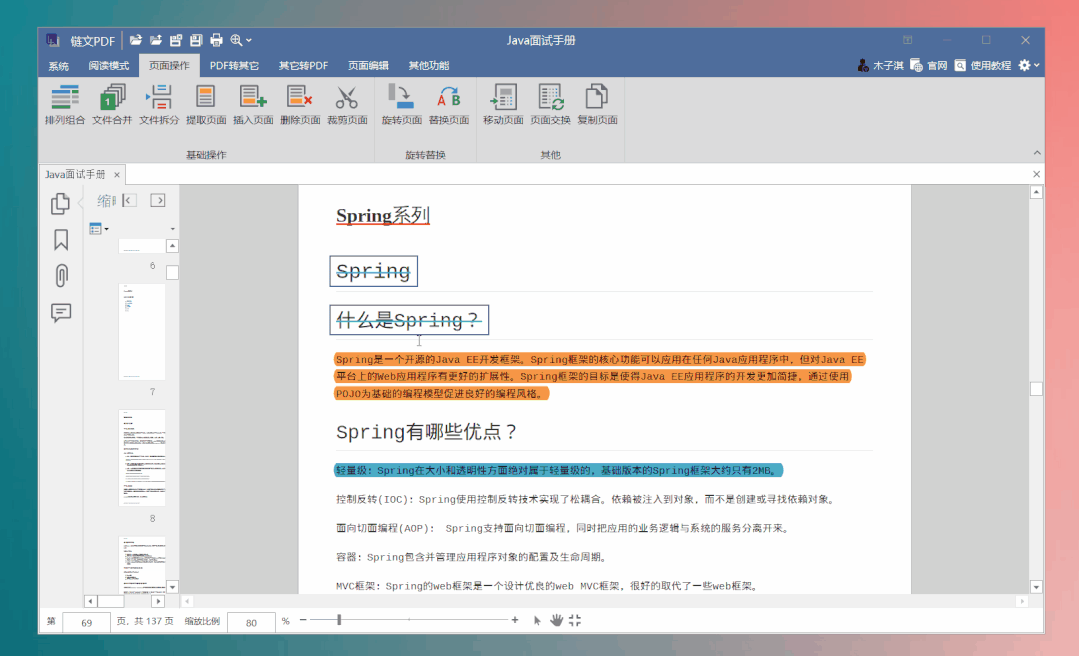
Task: Select the Java面试手册 document tab
Action: click(x=75, y=173)
